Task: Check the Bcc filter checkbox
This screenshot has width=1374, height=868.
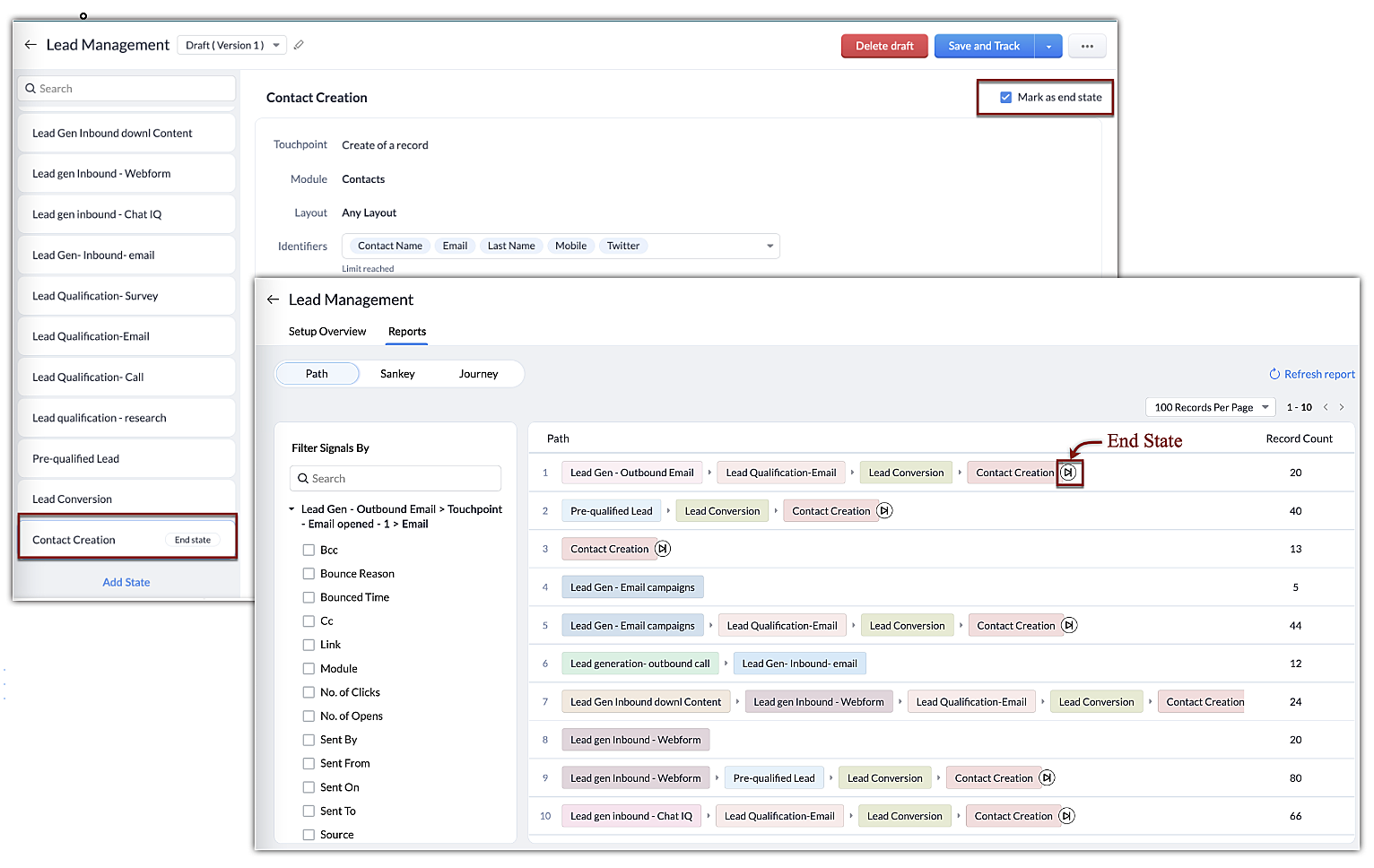Action: tap(309, 551)
